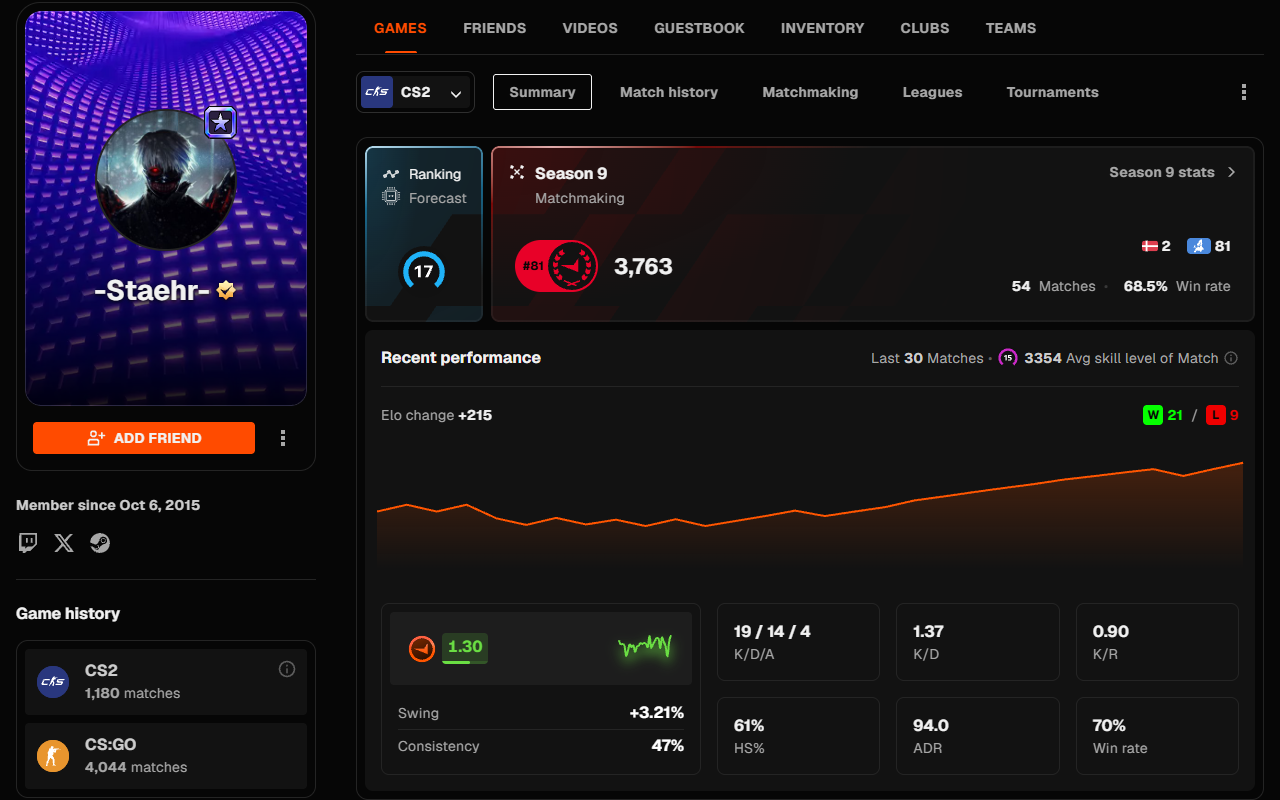This screenshot has height=800, width=1280.
Task: Click the info icon on CS2 game history
Action: point(287,669)
